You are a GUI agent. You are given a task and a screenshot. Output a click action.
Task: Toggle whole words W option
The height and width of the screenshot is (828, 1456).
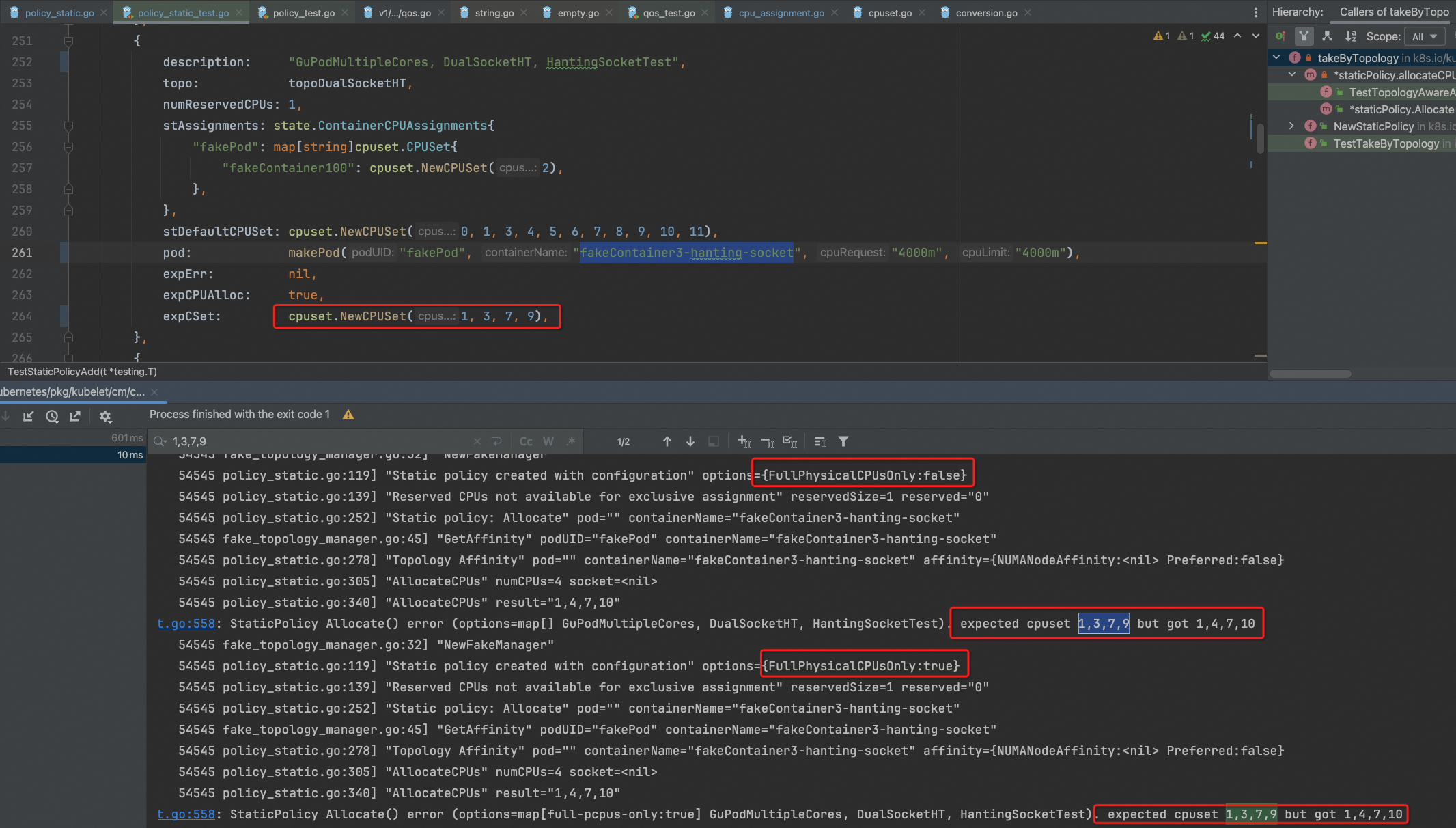click(x=548, y=441)
